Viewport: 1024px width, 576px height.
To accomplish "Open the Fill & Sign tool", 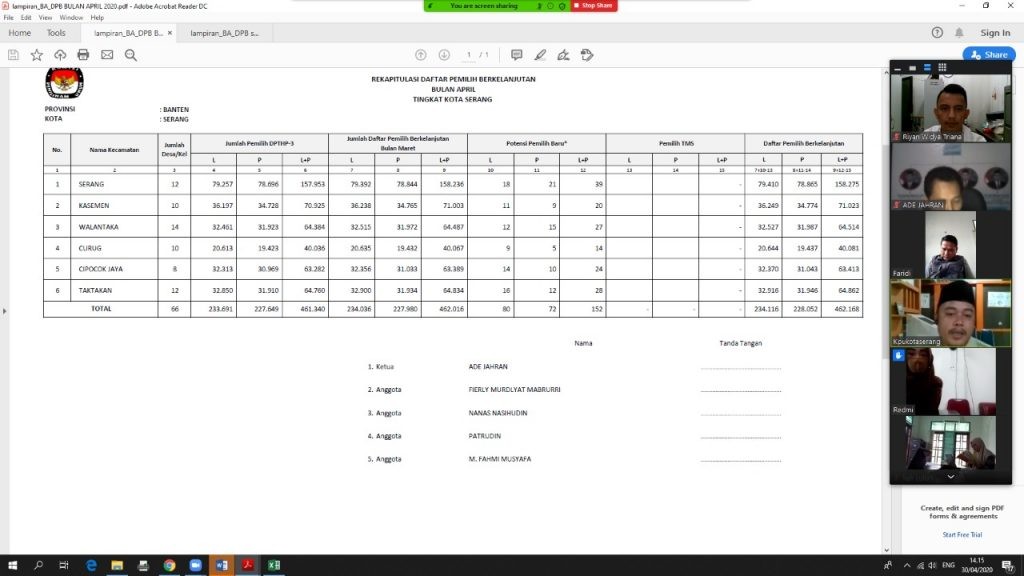I will [x=563, y=55].
